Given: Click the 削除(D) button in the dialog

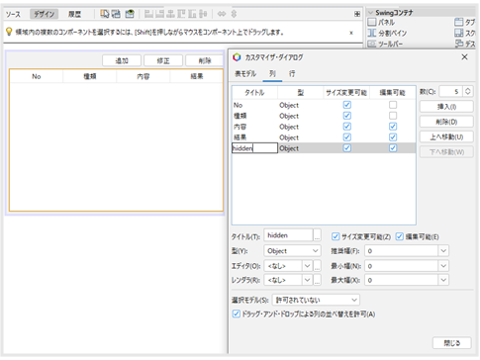Looking at the screenshot, I should [446, 122].
